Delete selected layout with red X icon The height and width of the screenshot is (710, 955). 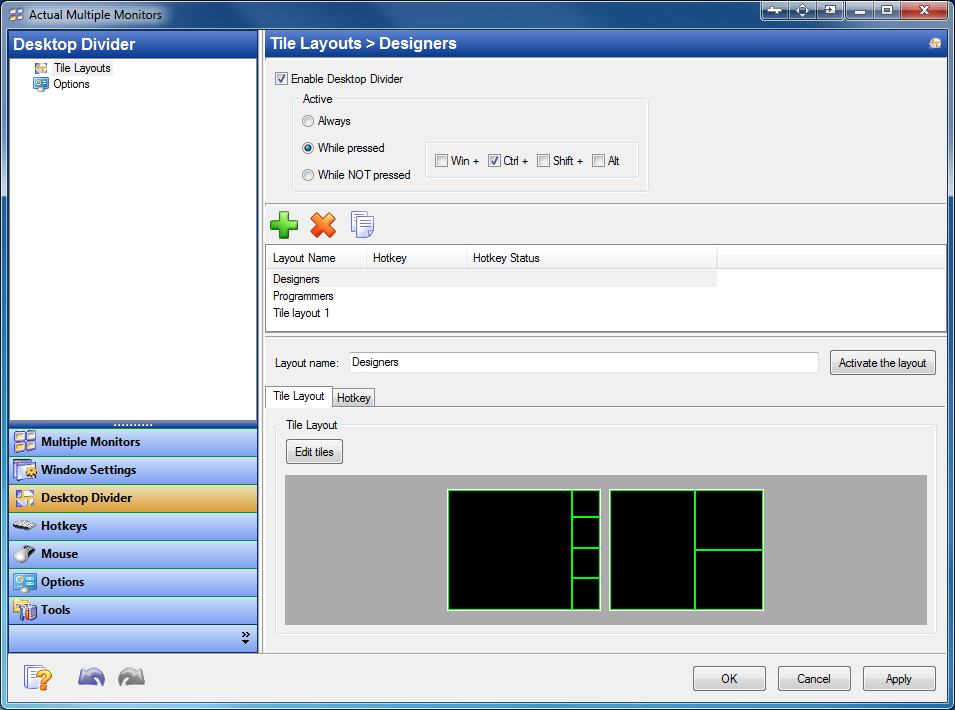point(323,225)
